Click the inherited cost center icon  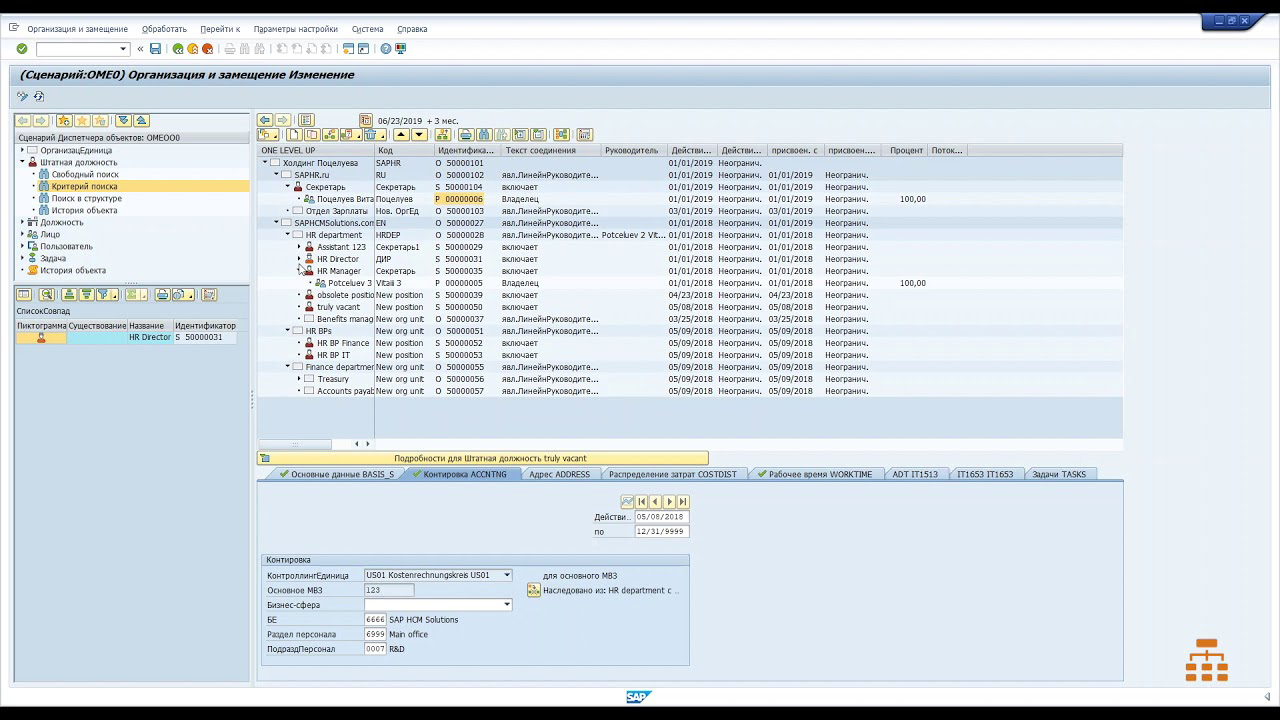pos(534,591)
